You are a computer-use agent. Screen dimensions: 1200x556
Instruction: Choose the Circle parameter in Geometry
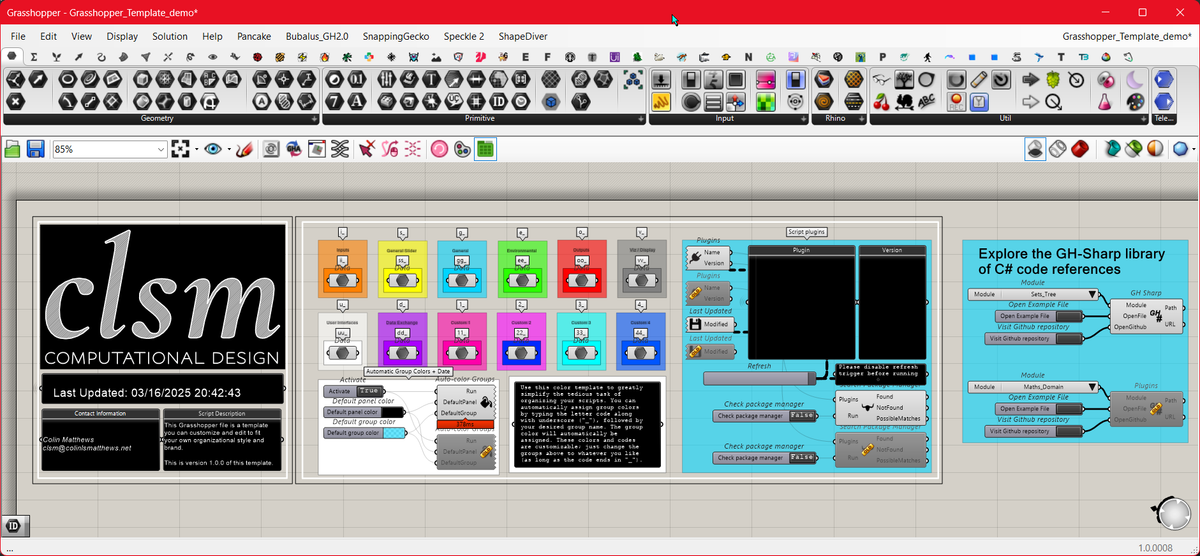click(68, 79)
